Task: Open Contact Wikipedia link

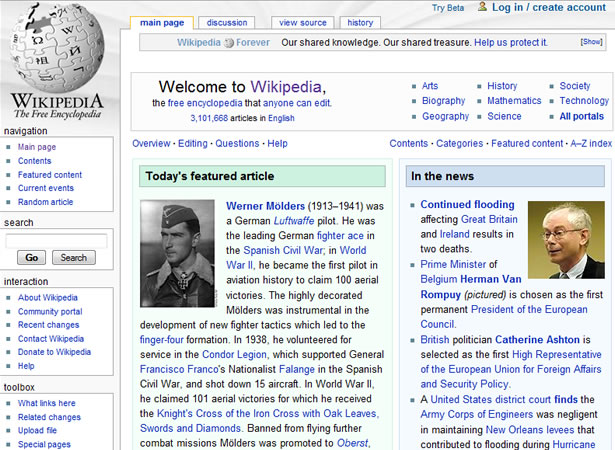Action: [51, 339]
